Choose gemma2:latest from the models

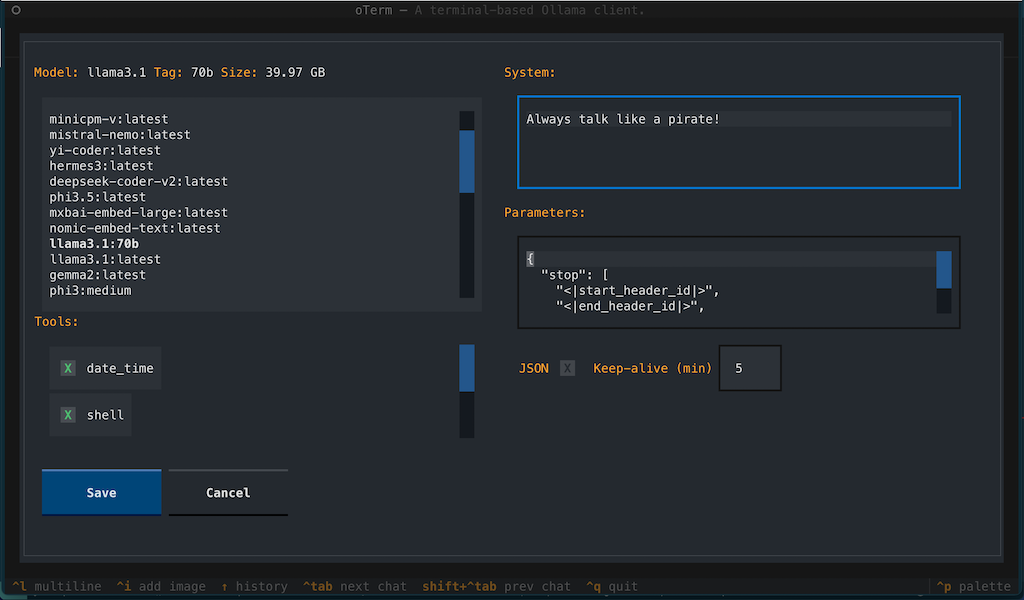pos(97,274)
